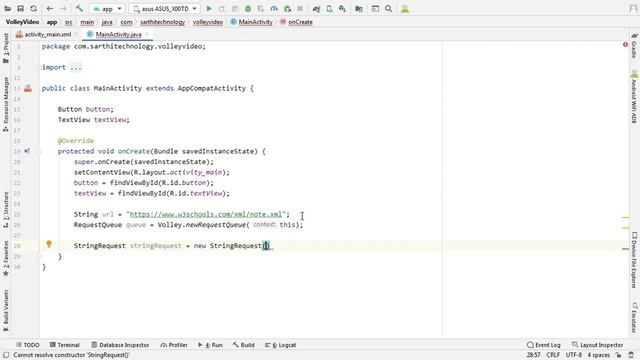This screenshot has height=360, width=640.
Task: Switch to the activity_main.xml tab
Action: [x=44, y=35]
